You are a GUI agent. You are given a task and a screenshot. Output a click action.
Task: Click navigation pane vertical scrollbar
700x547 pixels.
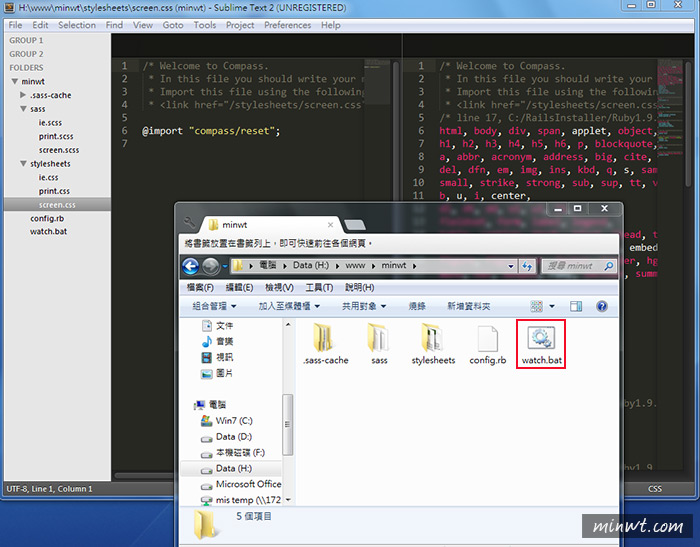(x=288, y=424)
